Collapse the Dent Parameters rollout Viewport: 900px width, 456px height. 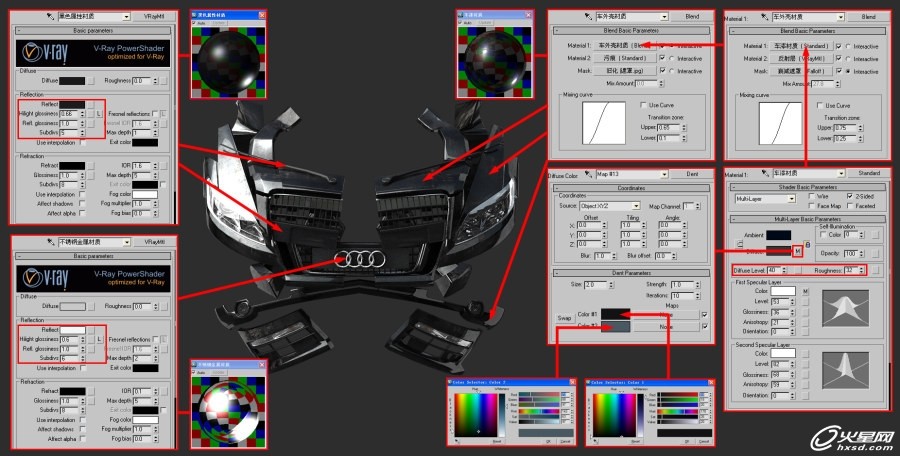631,273
